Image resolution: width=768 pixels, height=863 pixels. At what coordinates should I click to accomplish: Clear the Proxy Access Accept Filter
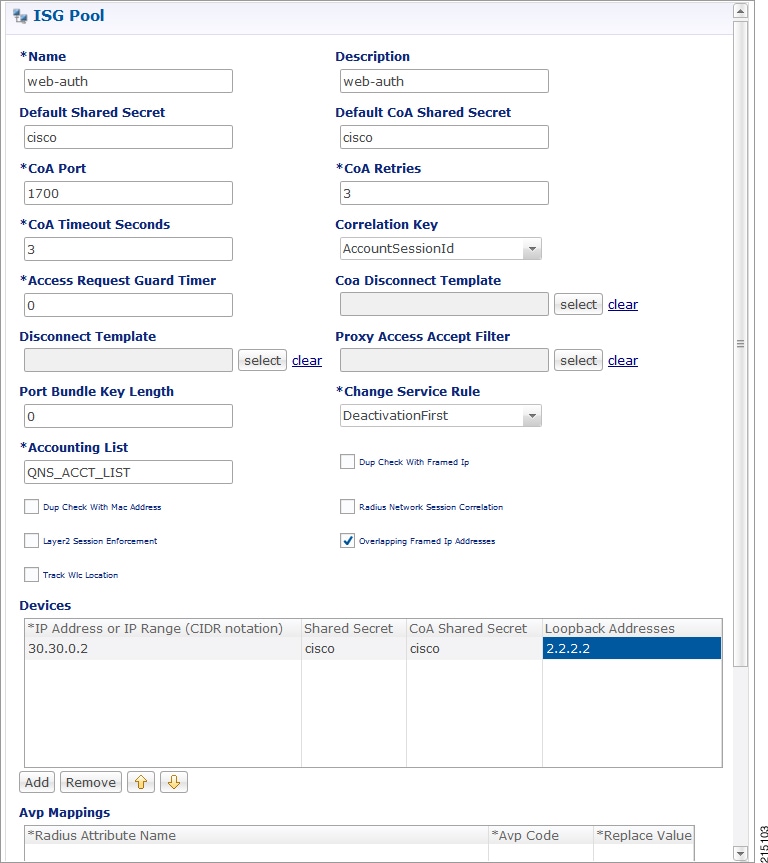pos(623,361)
